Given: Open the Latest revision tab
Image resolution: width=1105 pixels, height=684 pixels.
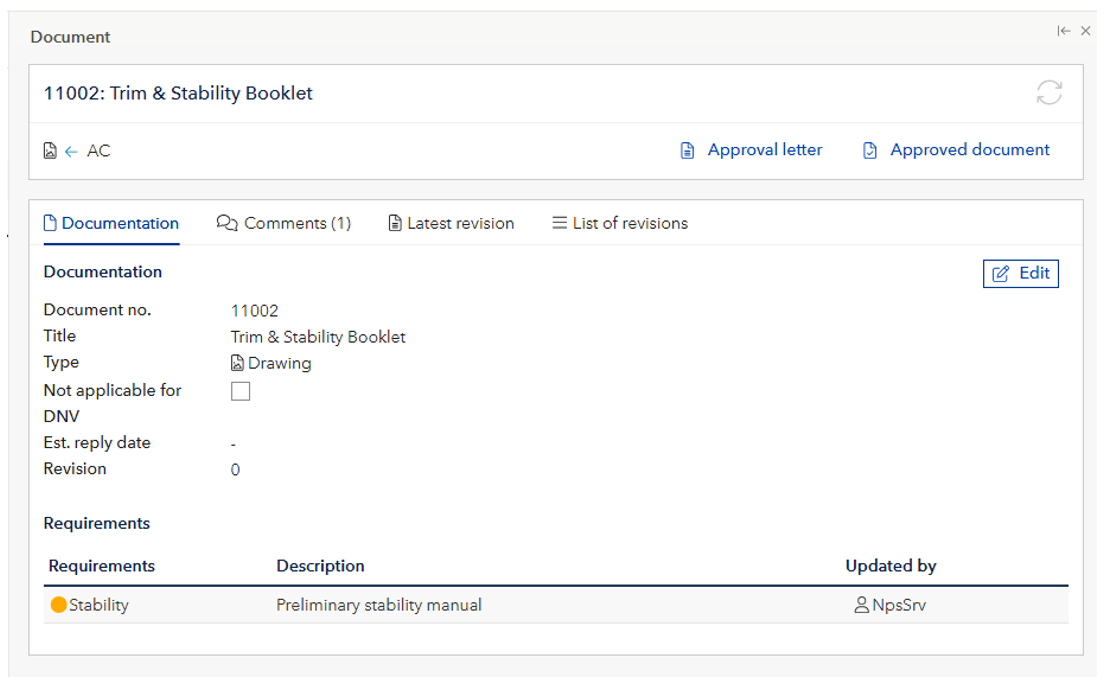Looking at the screenshot, I should [x=451, y=223].
